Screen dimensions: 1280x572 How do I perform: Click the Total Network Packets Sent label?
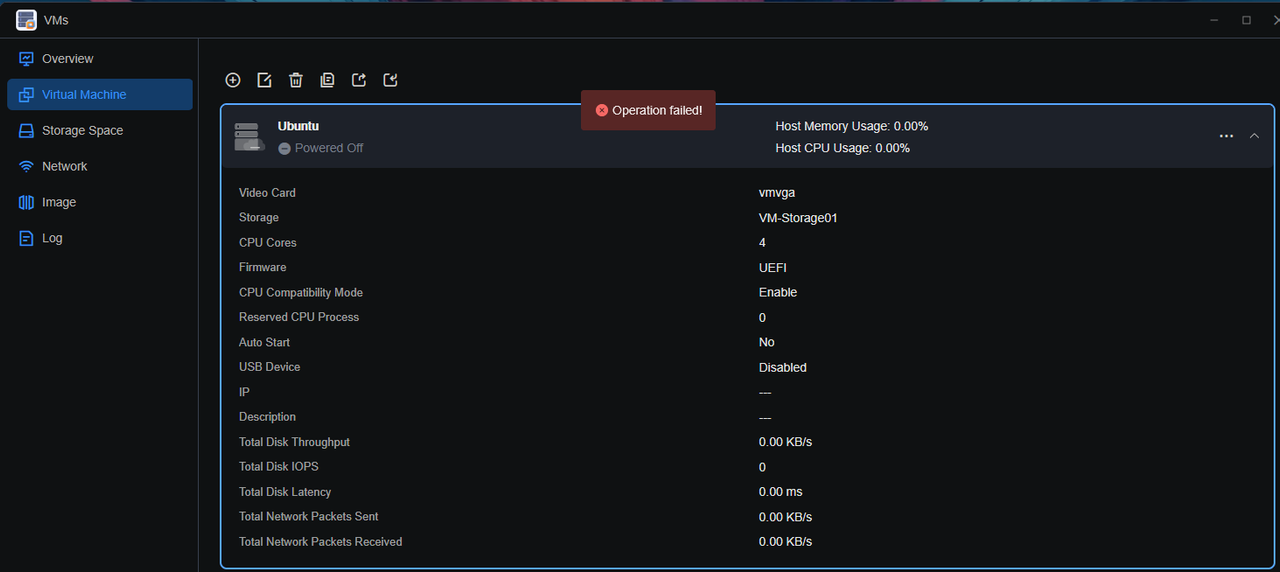[309, 517]
